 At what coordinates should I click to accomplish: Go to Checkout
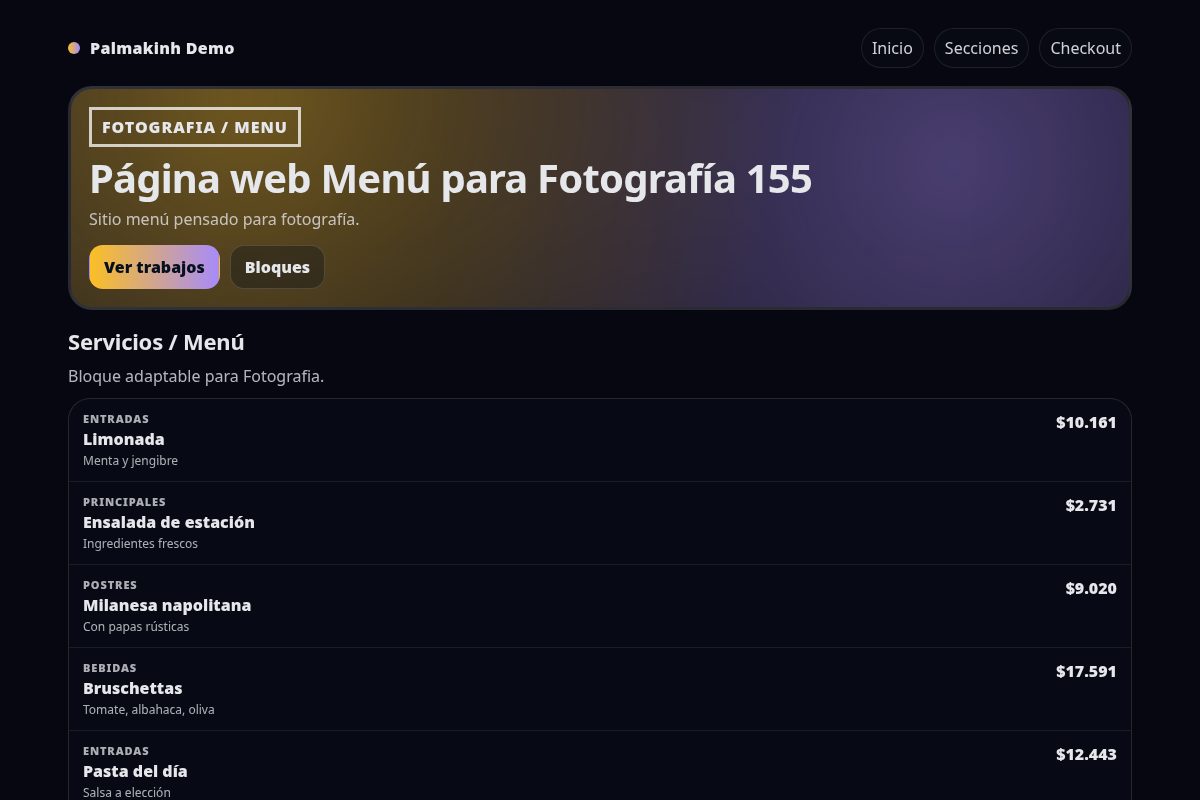[1085, 48]
